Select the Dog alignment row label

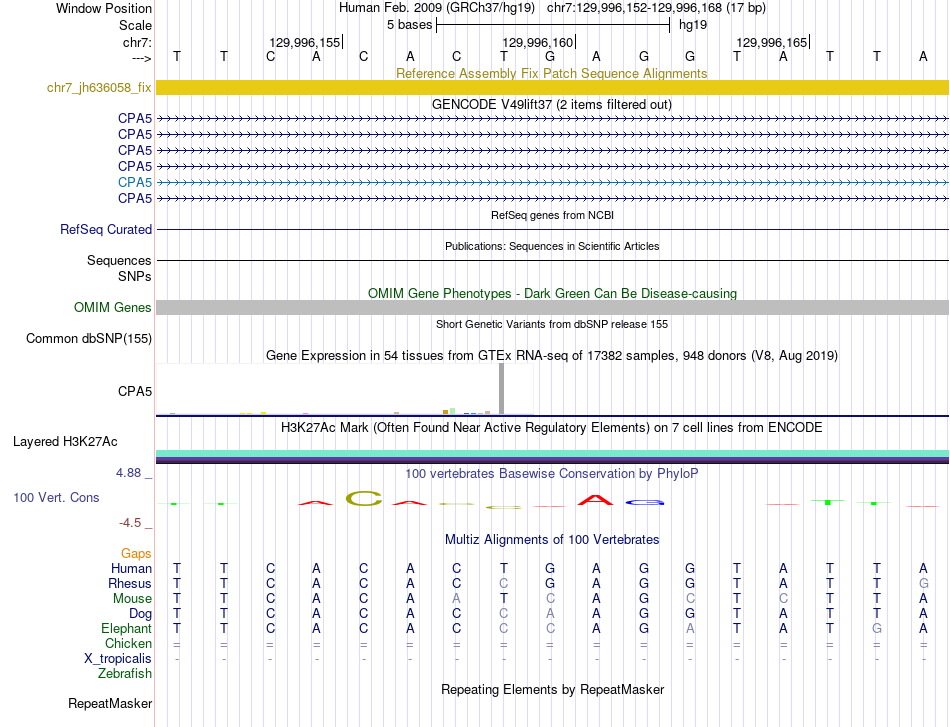click(140, 614)
